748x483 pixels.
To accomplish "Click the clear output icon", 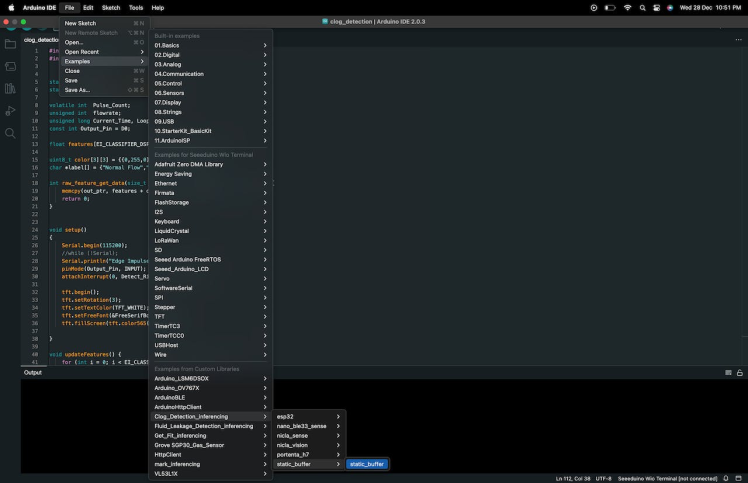I will click(728, 372).
